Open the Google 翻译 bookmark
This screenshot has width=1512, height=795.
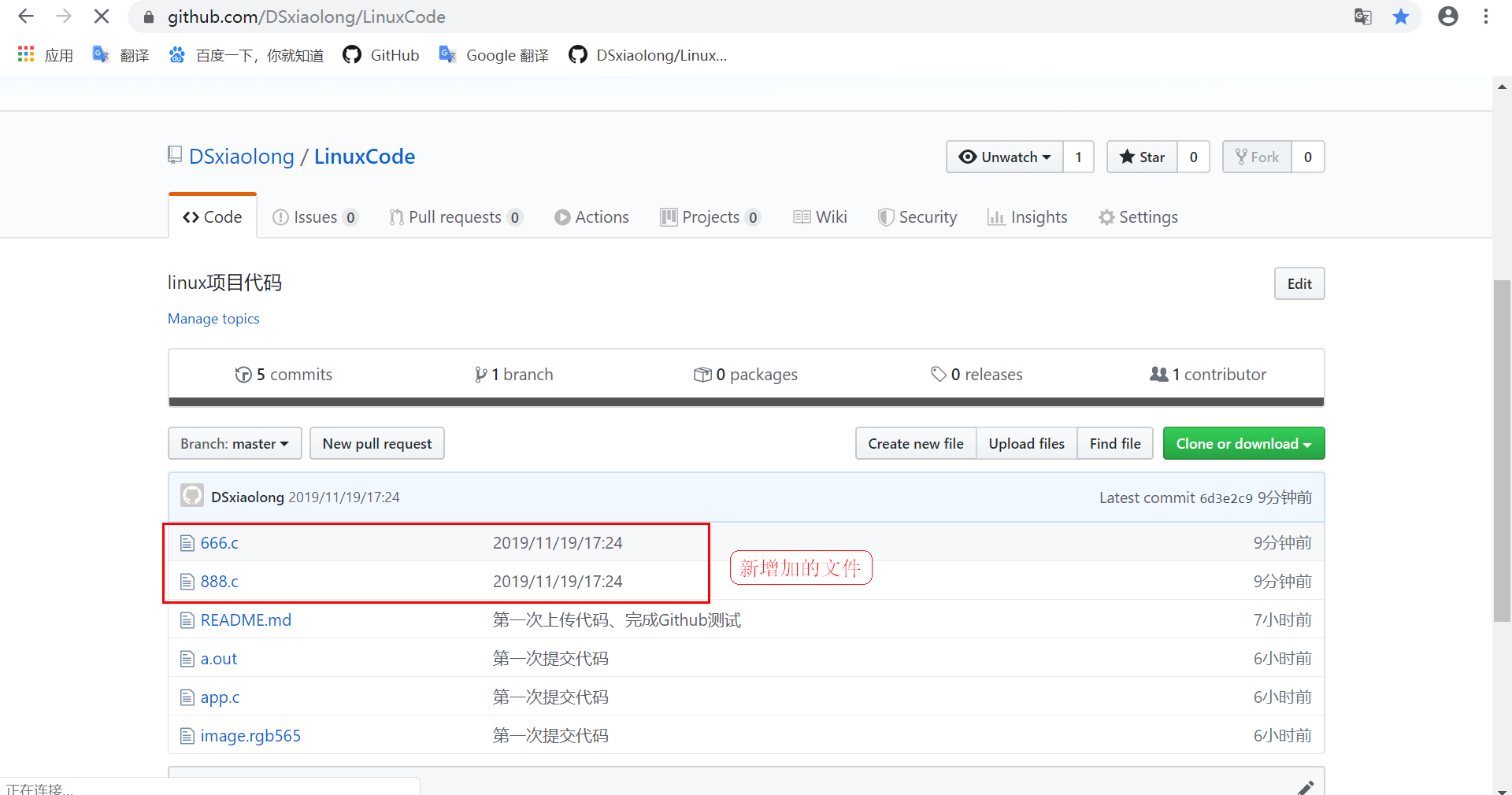coord(494,55)
